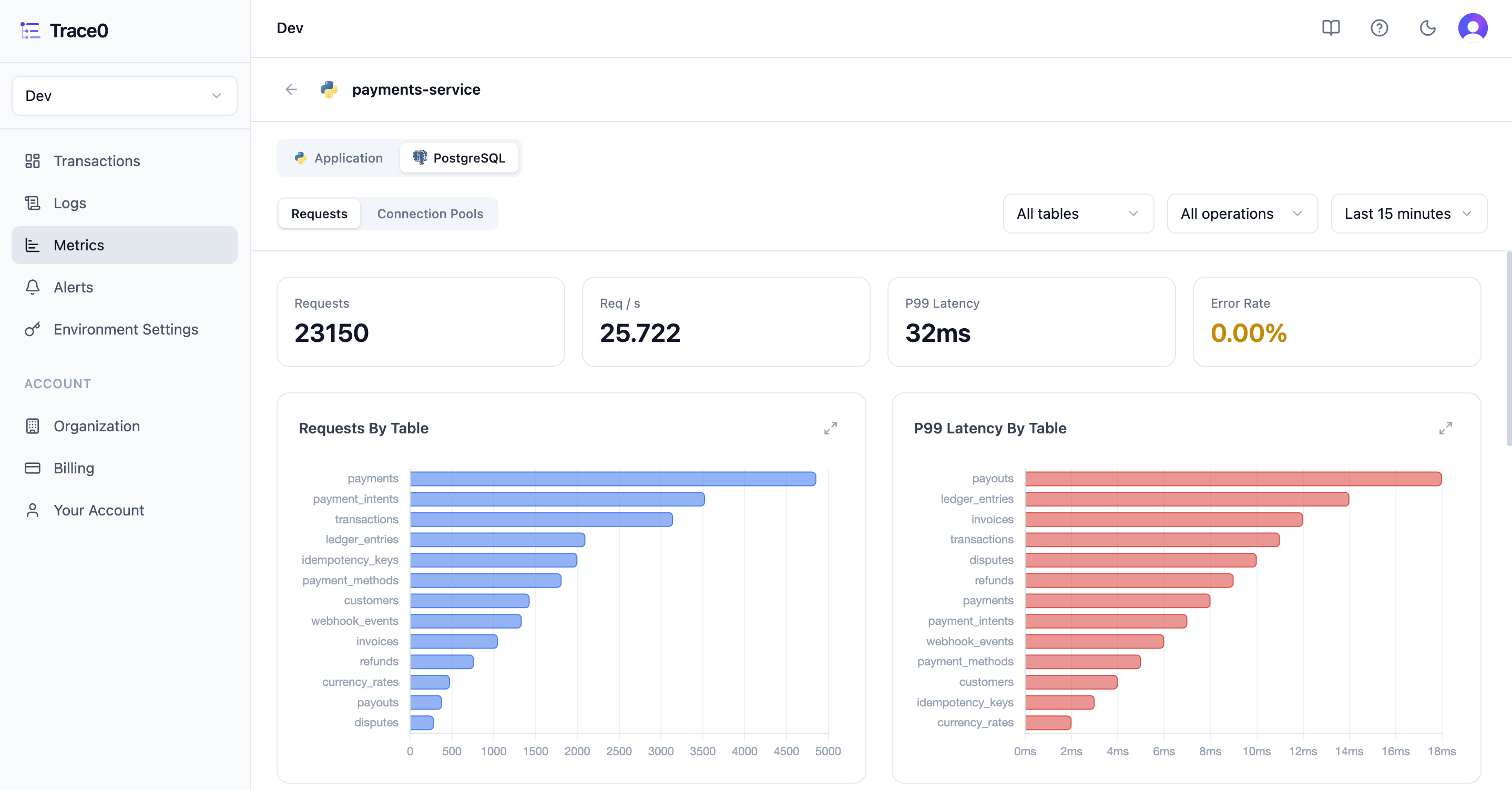Click the page vertical scrollbar
The height and width of the screenshot is (790, 1512).
point(1508,349)
